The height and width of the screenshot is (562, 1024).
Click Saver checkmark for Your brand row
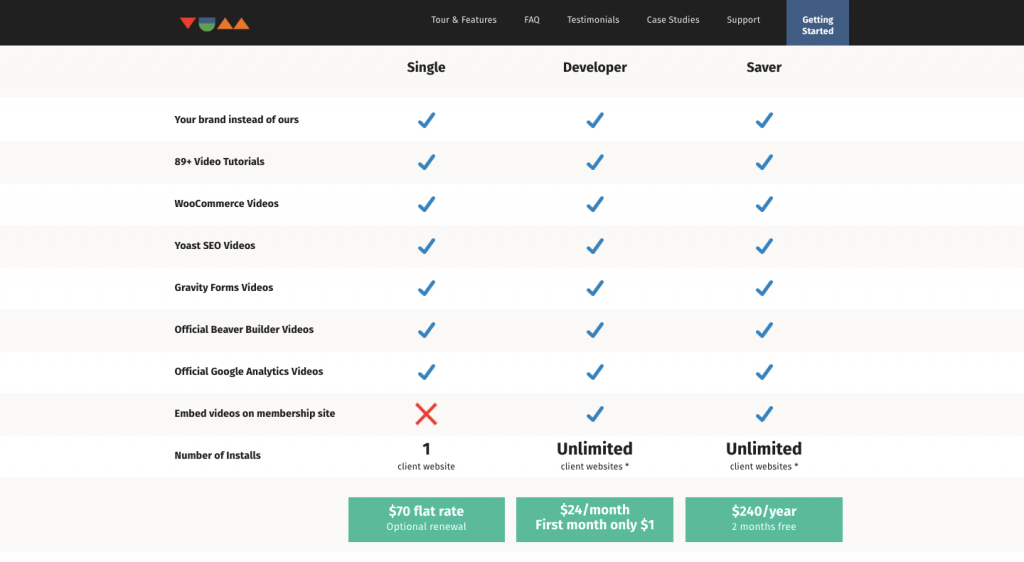(x=764, y=120)
